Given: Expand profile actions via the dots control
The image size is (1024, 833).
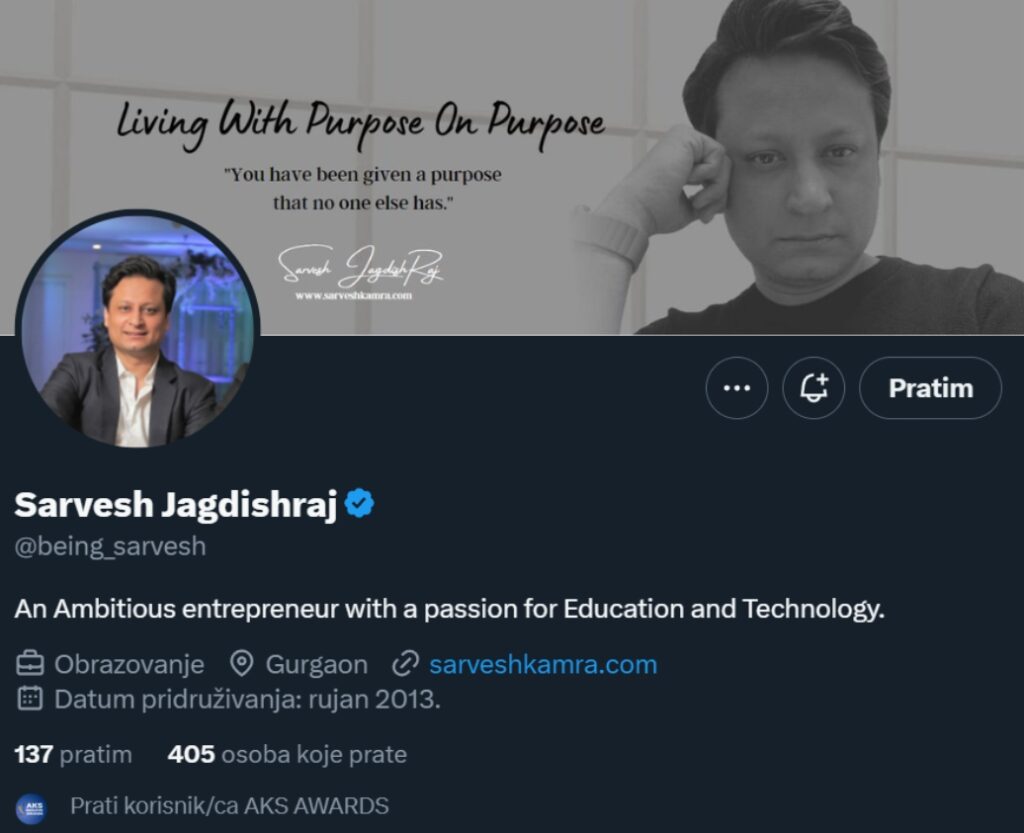Looking at the screenshot, I should coord(737,388).
